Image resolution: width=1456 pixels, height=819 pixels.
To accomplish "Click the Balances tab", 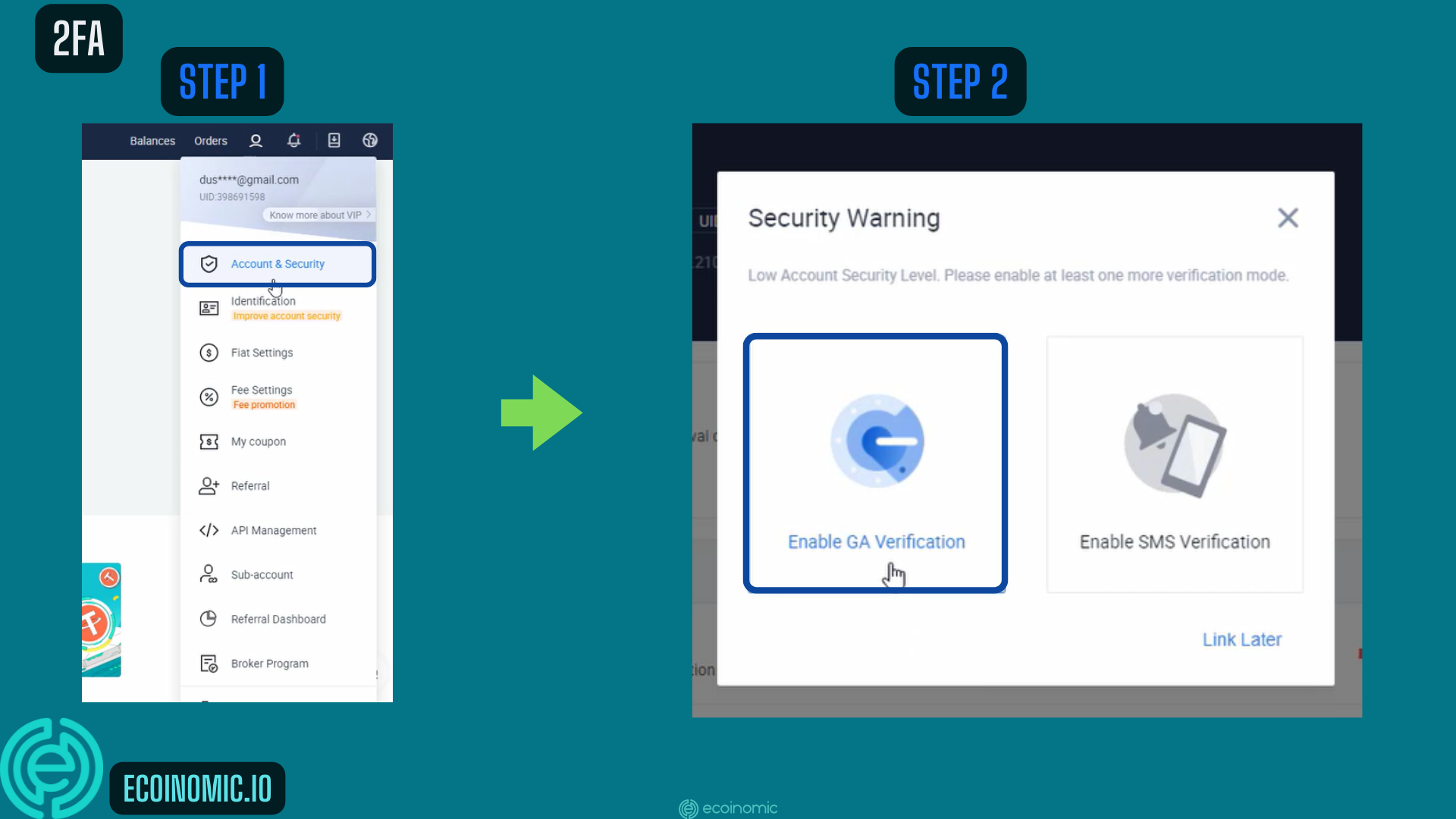I will pyautogui.click(x=152, y=140).
